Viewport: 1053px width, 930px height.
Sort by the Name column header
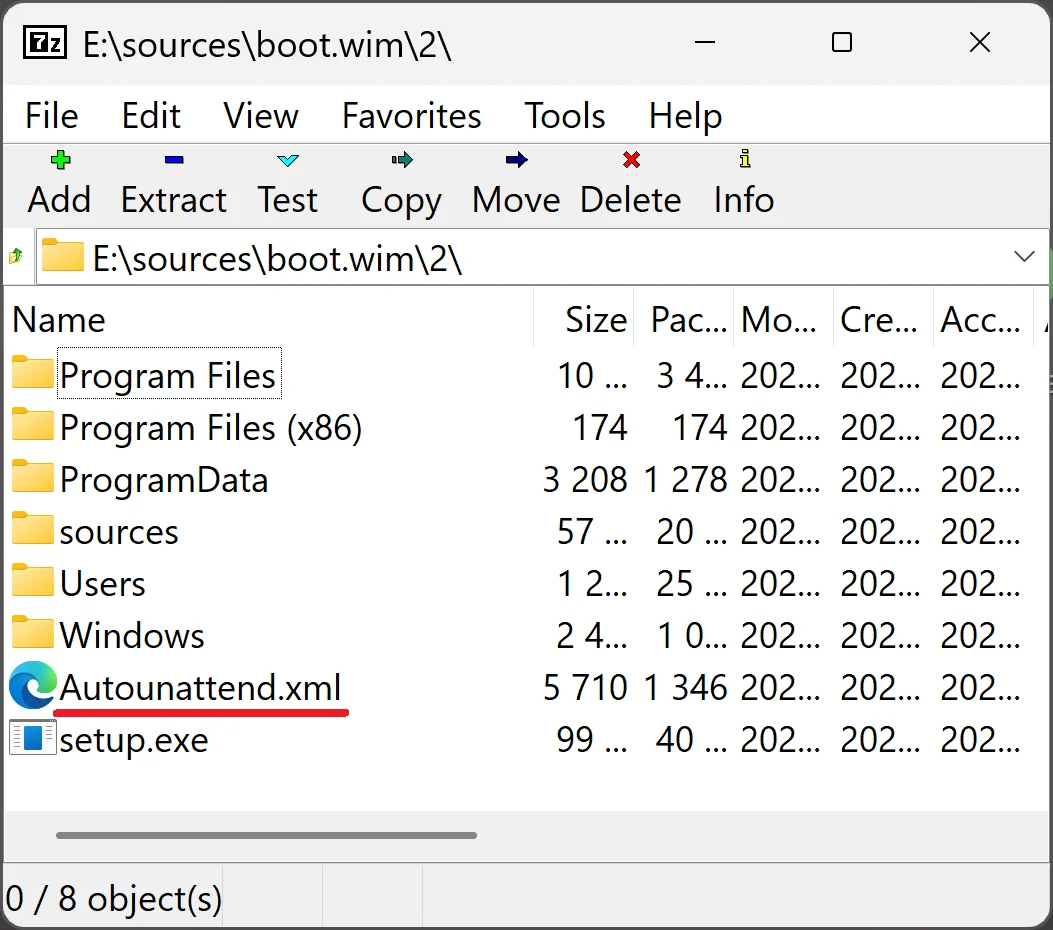click(x=269, y=320)
